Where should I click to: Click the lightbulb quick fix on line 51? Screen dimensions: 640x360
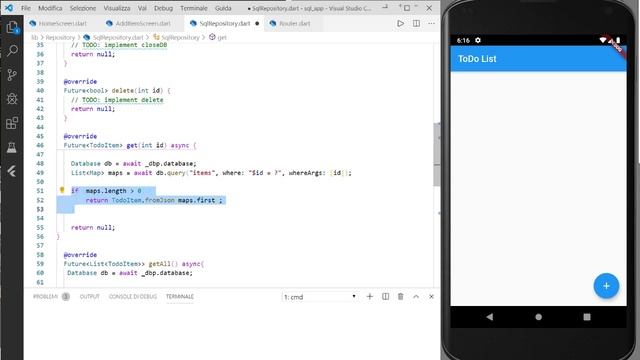tap(62, 190)
